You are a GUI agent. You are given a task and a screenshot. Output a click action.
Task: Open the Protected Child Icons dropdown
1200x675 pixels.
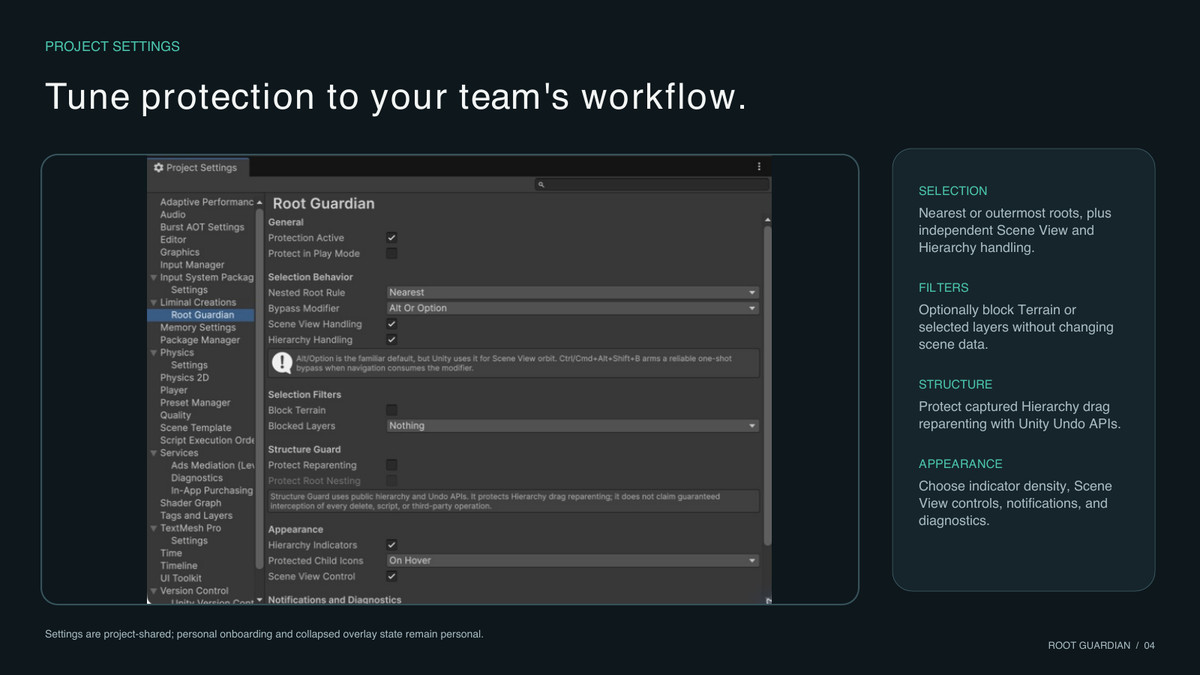point(572,561)
